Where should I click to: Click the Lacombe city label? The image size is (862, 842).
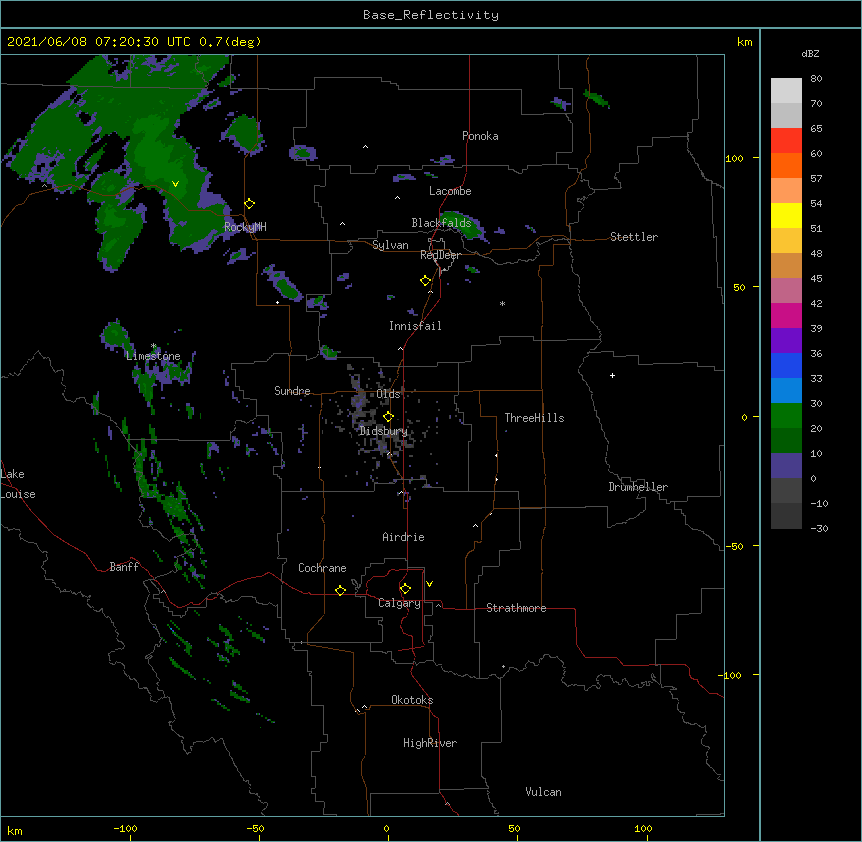click(450, 191)
